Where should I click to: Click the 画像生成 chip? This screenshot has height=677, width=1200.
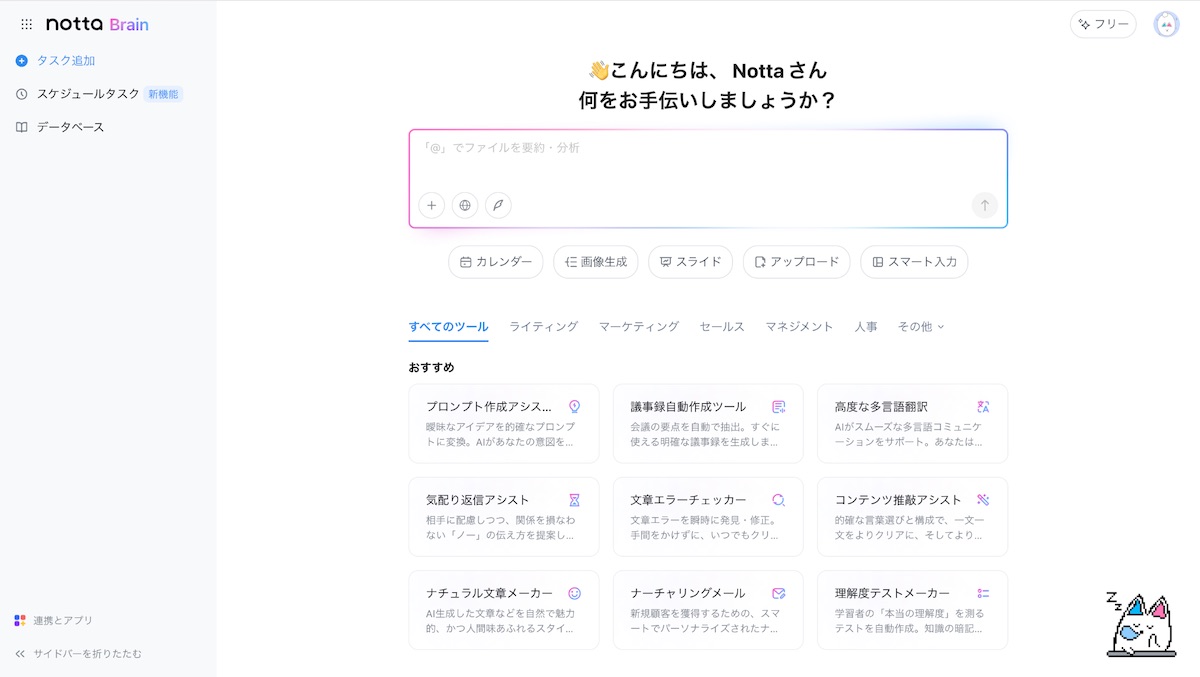coord(596,262)
